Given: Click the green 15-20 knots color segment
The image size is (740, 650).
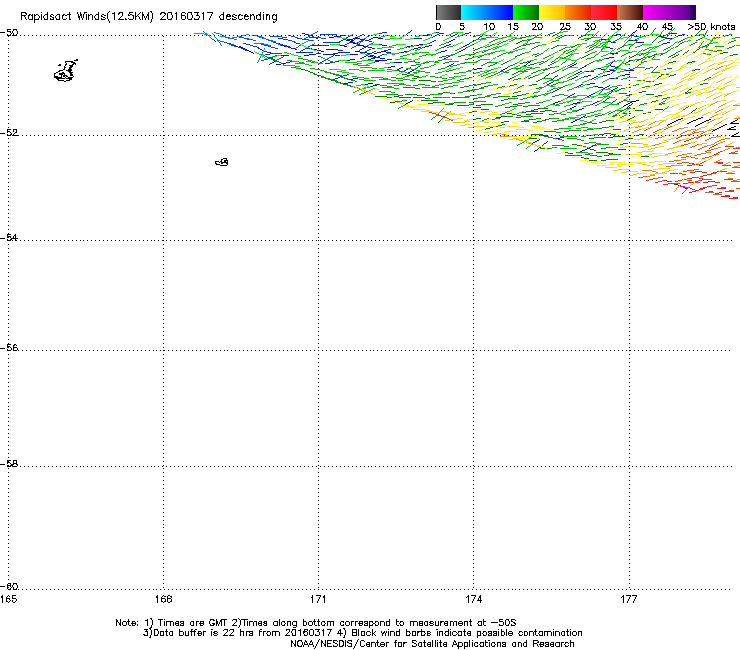Looking at the screenshot, I should click(526, 12).
